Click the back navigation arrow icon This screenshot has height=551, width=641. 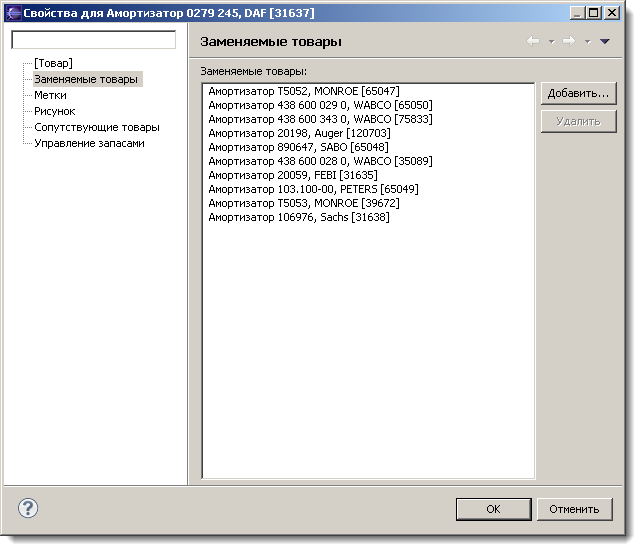pyautogui.click(x=533, y=41)
